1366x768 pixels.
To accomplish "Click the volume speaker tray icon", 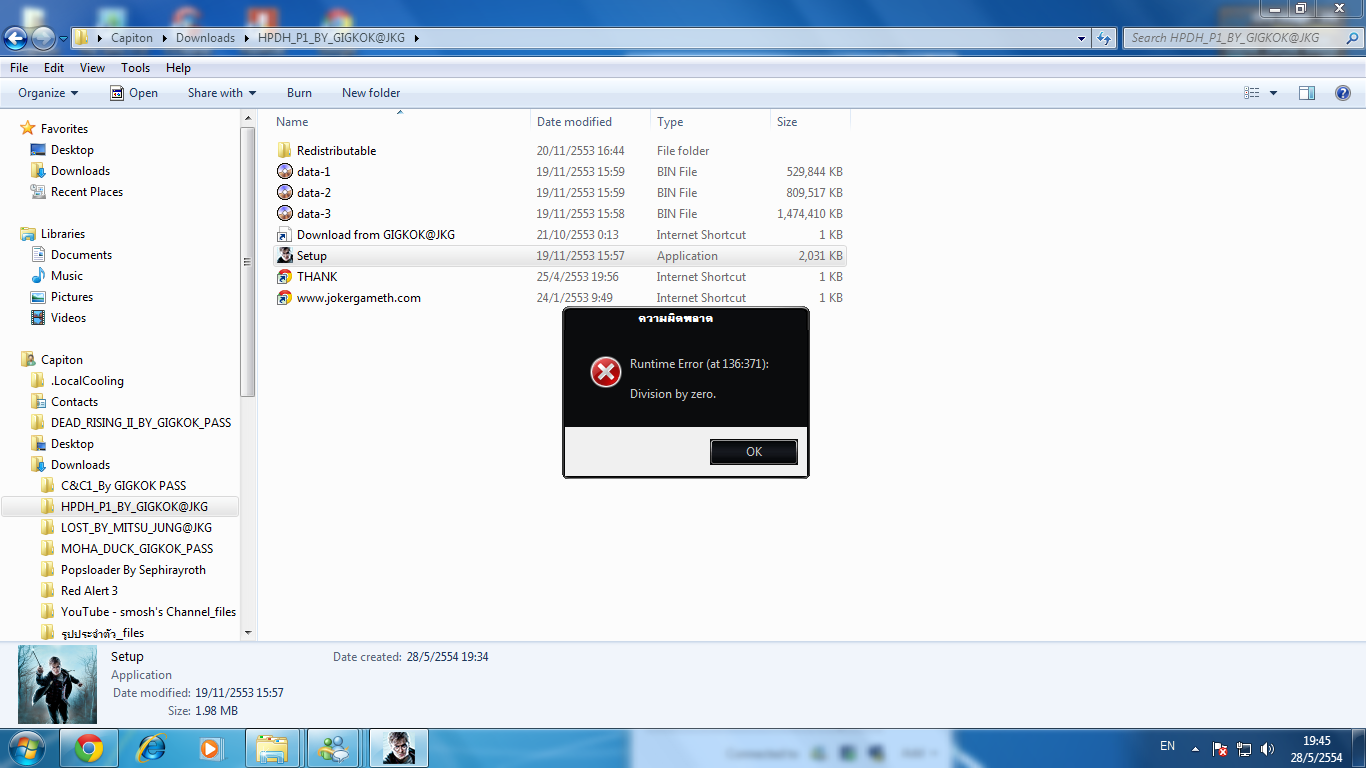I will click(1268, 749).
